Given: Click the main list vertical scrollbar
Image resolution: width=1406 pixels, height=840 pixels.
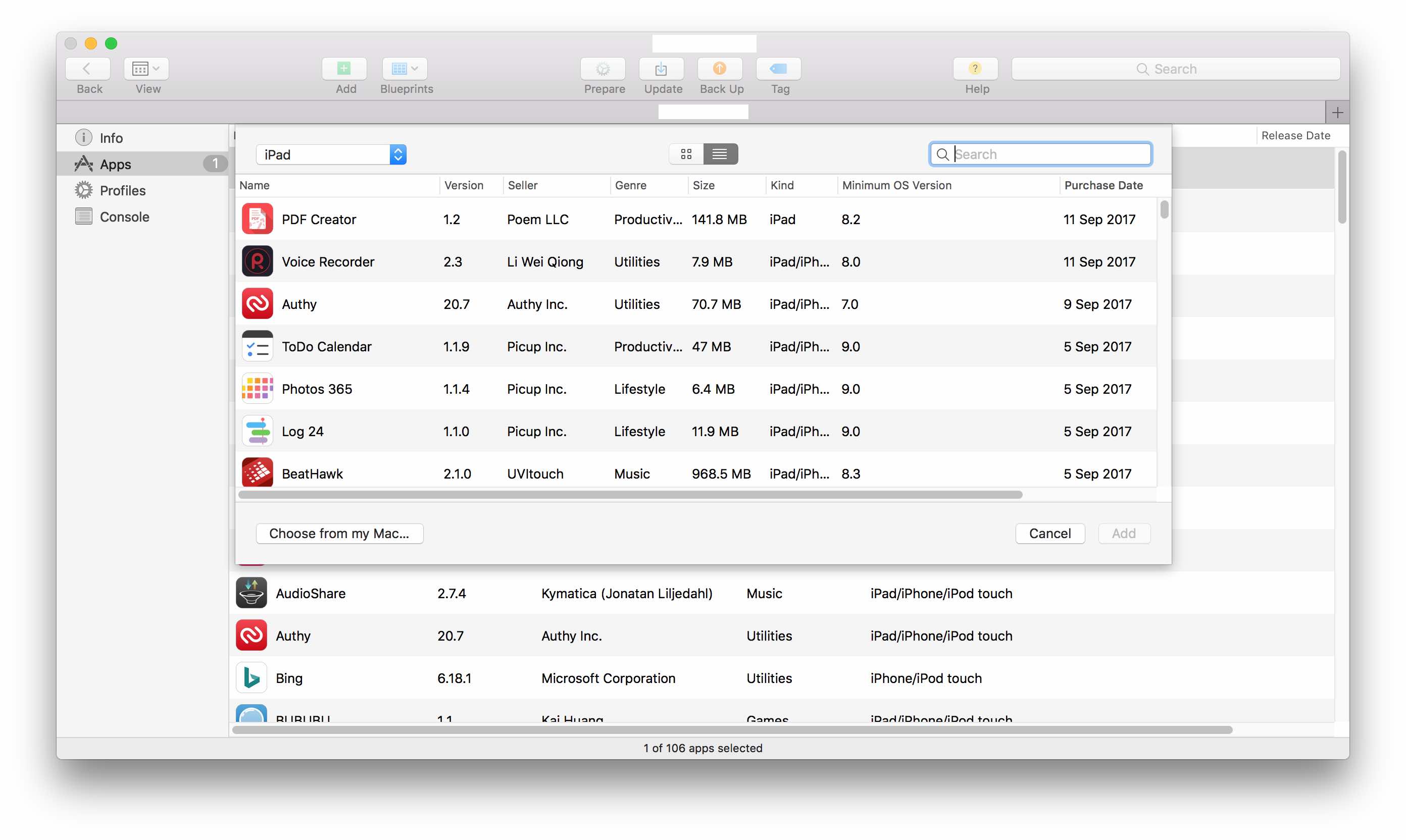Looking at the screenshot, I should (x=1341, y=187).
